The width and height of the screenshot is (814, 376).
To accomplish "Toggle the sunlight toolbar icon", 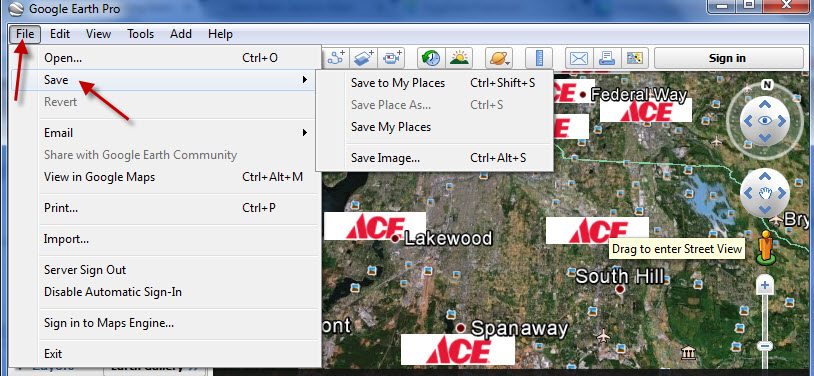I will coord(459,58).
